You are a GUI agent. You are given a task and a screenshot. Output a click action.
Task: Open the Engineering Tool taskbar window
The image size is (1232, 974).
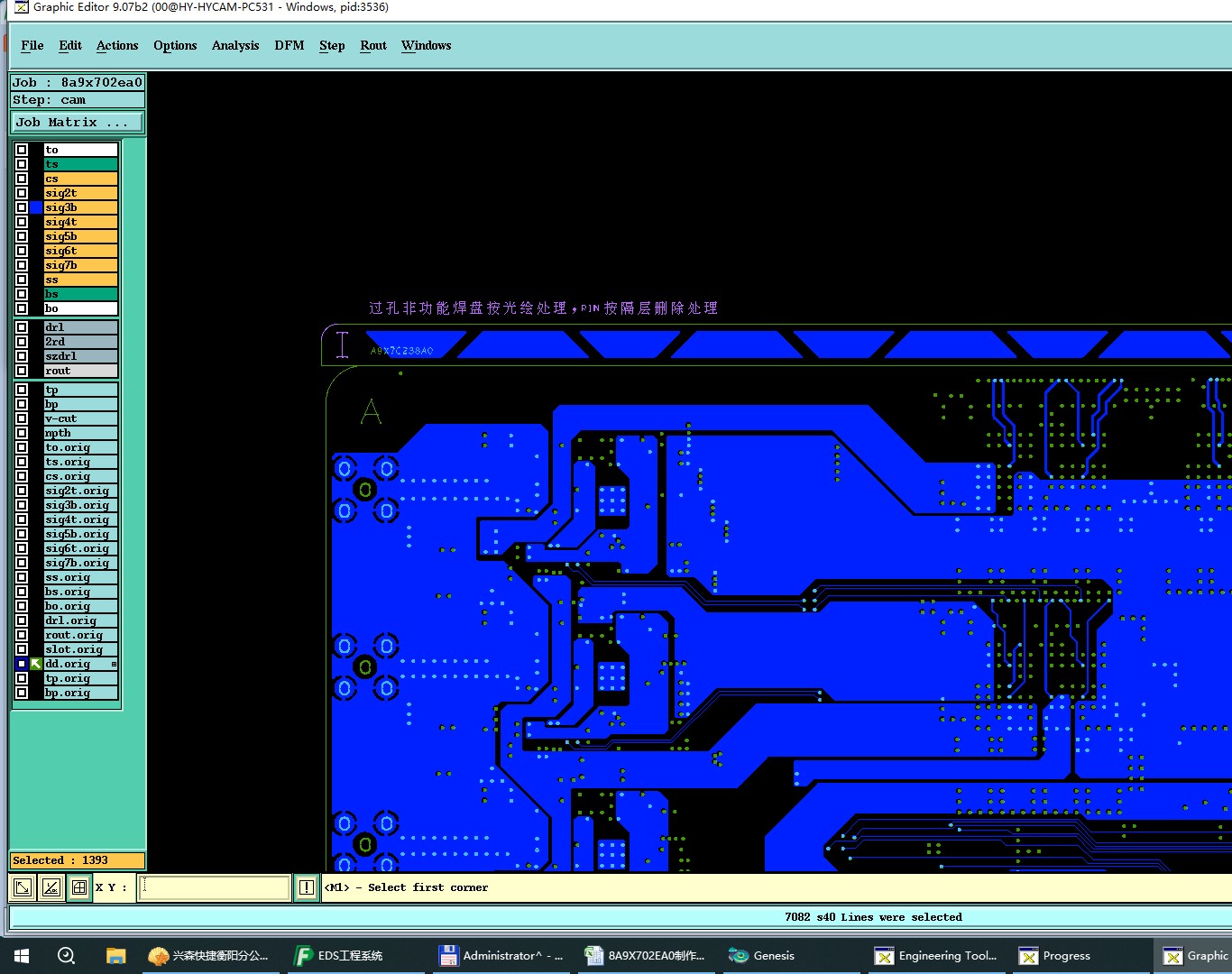937,956
